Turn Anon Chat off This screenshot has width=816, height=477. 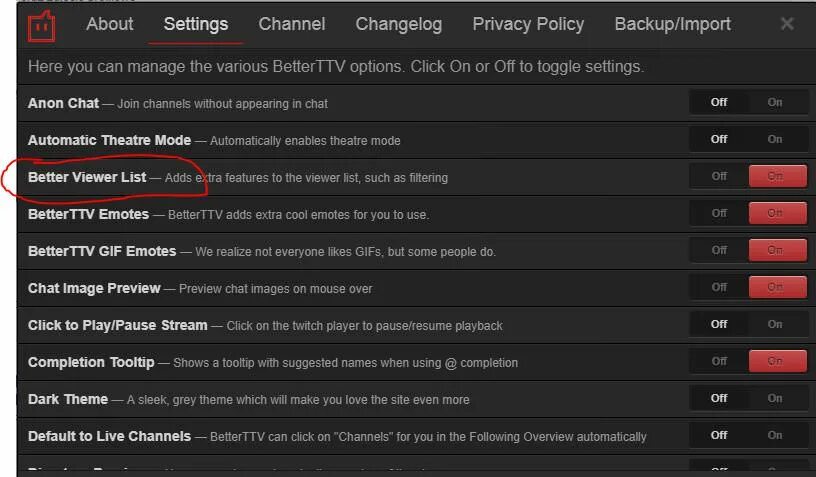pos(719,102)
